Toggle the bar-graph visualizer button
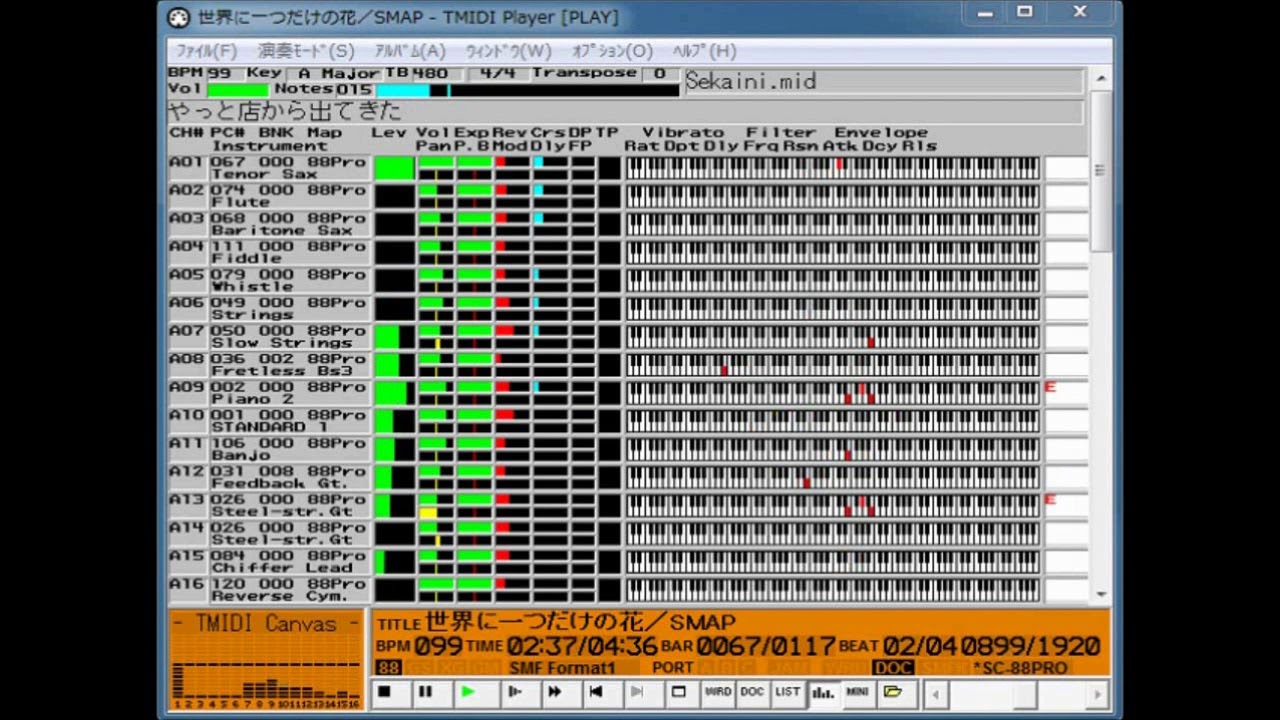Screen dimensions: 1280x720 pos(823,692)
